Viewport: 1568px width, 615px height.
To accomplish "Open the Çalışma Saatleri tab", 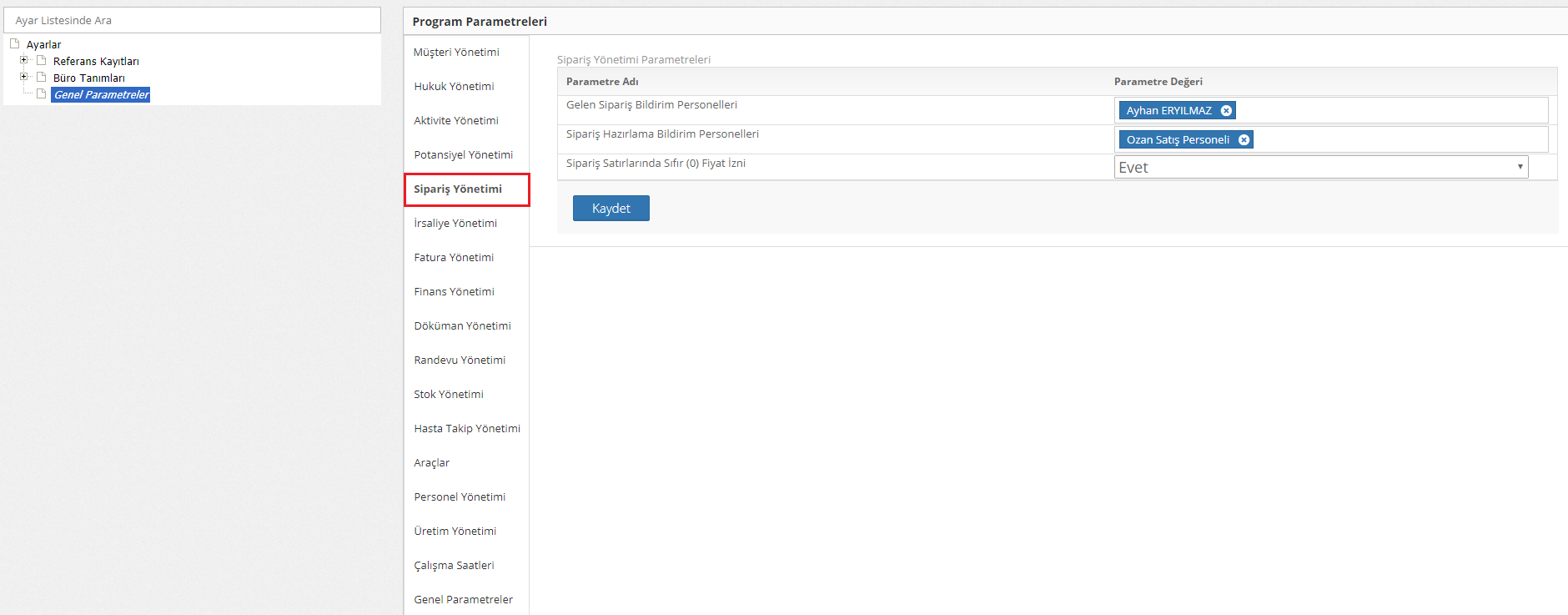I will click(x=454, y=566).
